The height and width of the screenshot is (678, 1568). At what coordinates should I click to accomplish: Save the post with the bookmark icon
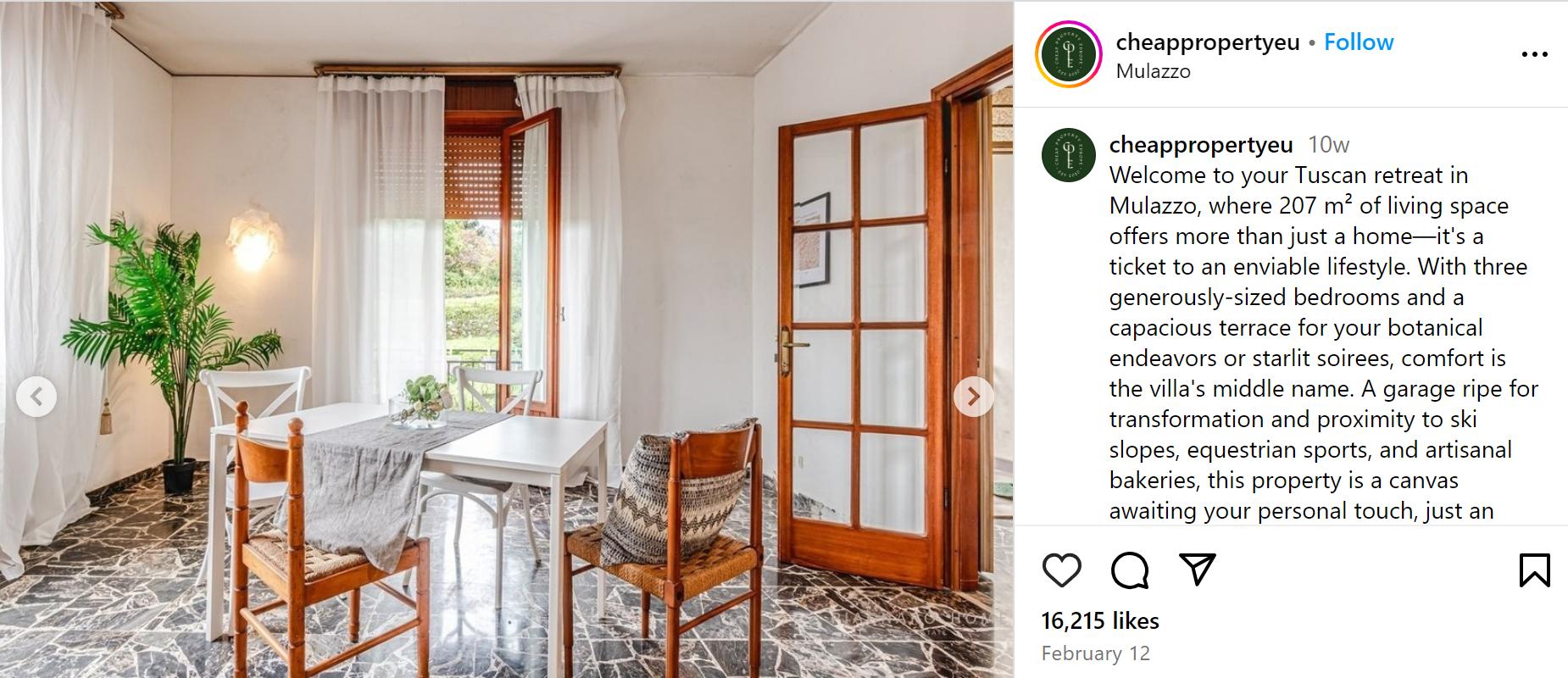pyautogui.click(x=1534, y=570)
